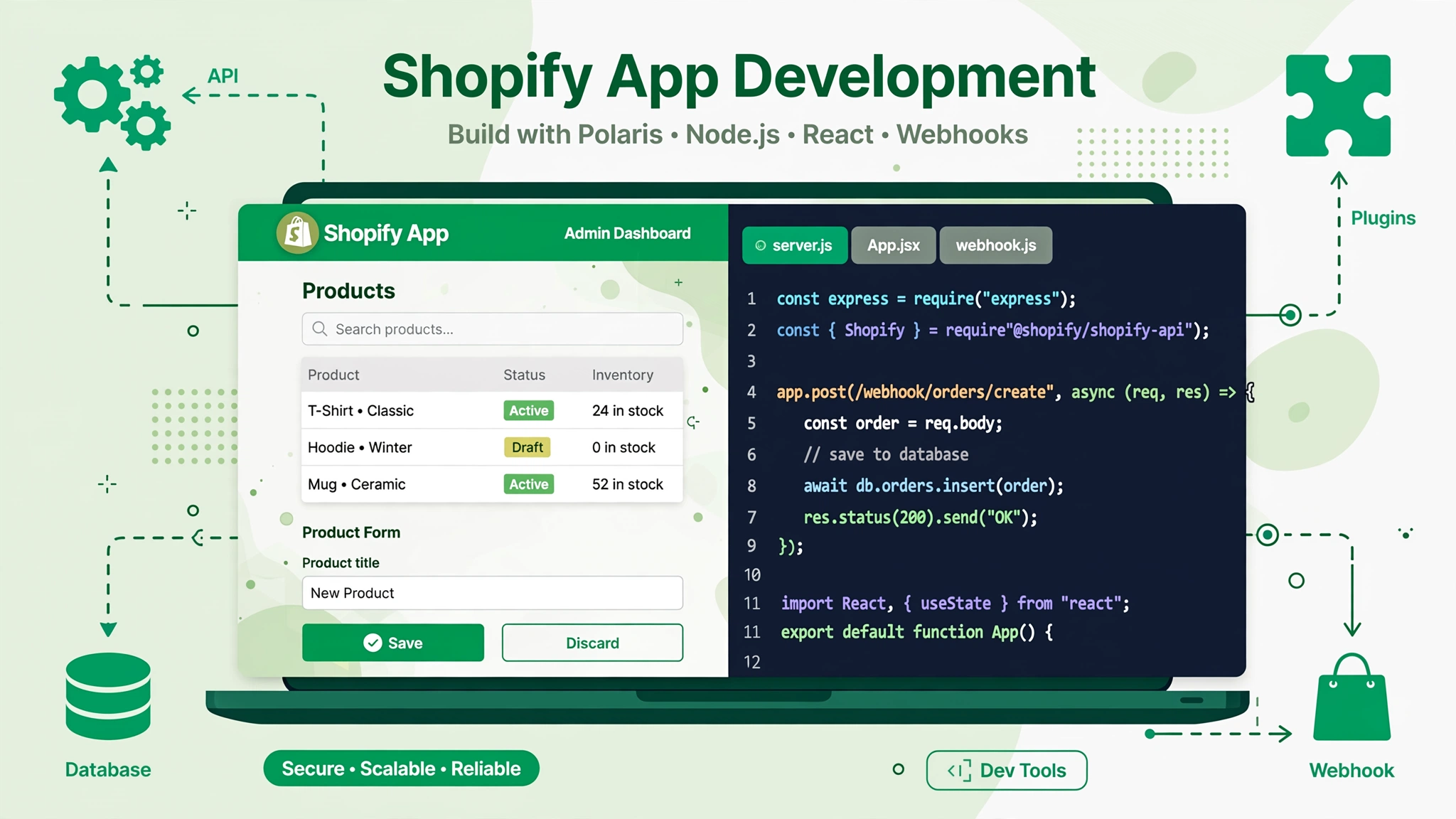Click the green puzzle piece Plugins icon

click(x=1338, y=105)
